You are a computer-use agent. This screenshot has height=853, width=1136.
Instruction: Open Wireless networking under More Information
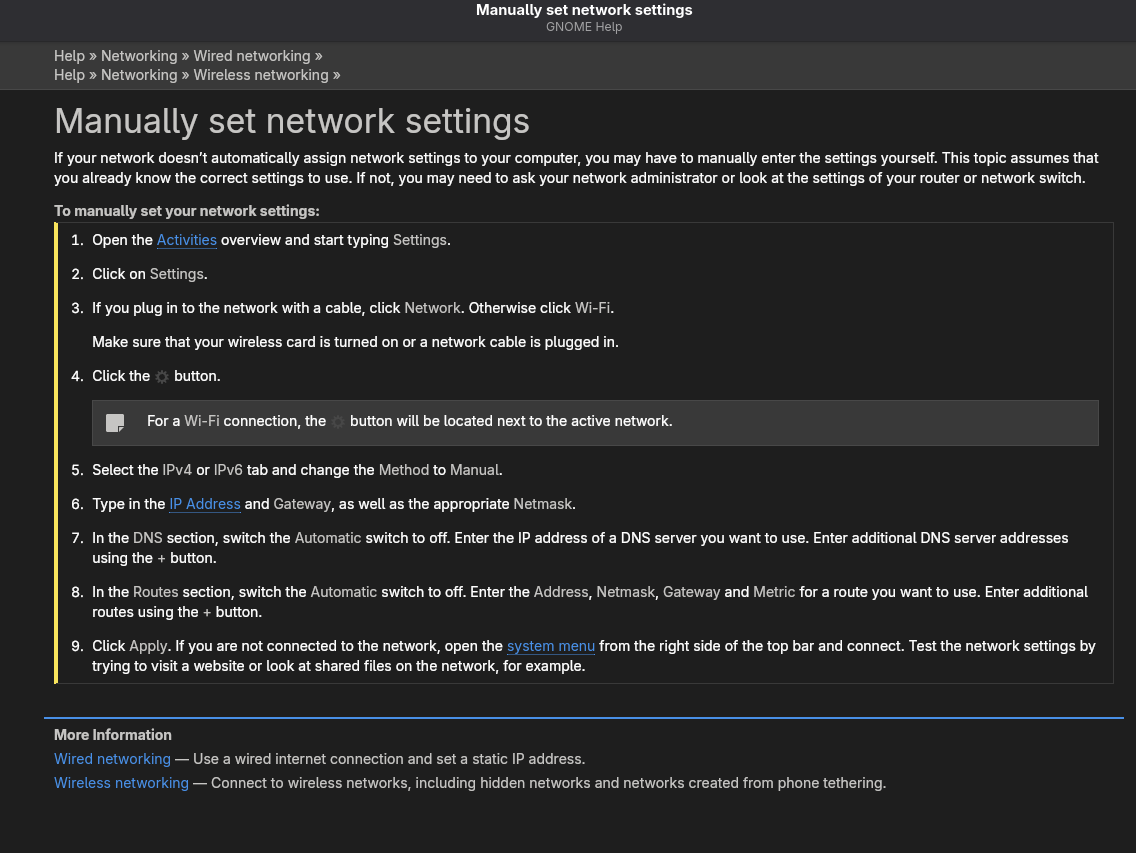coord(121,783)
